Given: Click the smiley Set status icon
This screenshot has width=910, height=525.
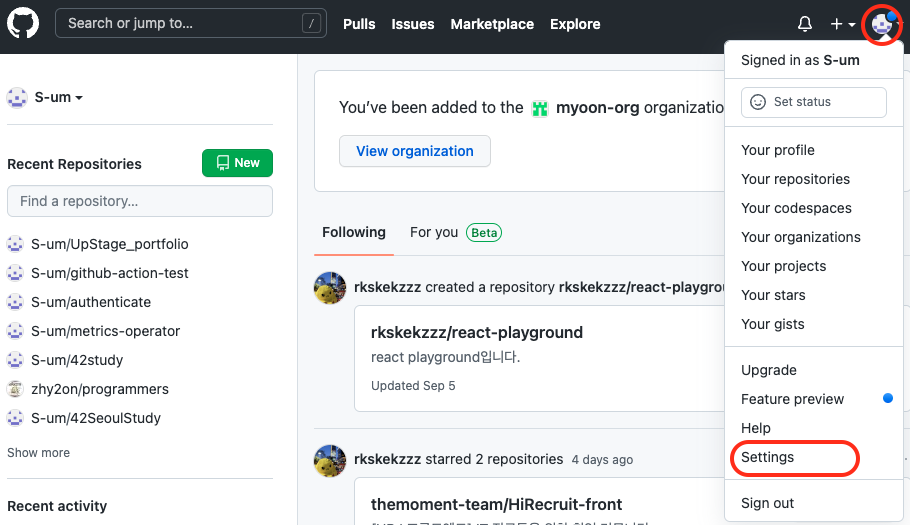Looking at the screenshot, I should (758, 102).
